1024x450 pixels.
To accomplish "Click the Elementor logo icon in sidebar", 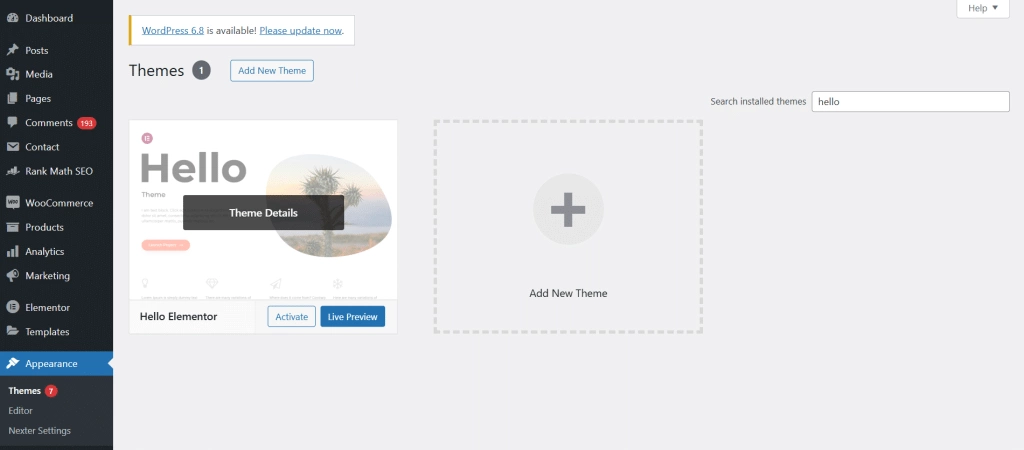I will tap(13, 308).
